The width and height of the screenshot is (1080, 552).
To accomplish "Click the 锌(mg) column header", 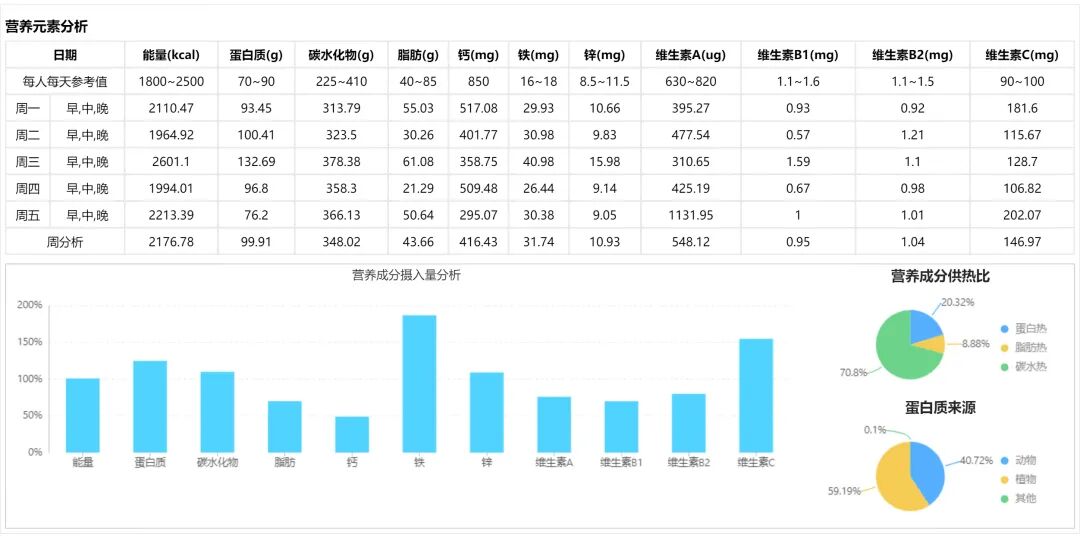I will pyautogui.click(x=604, y=55).
